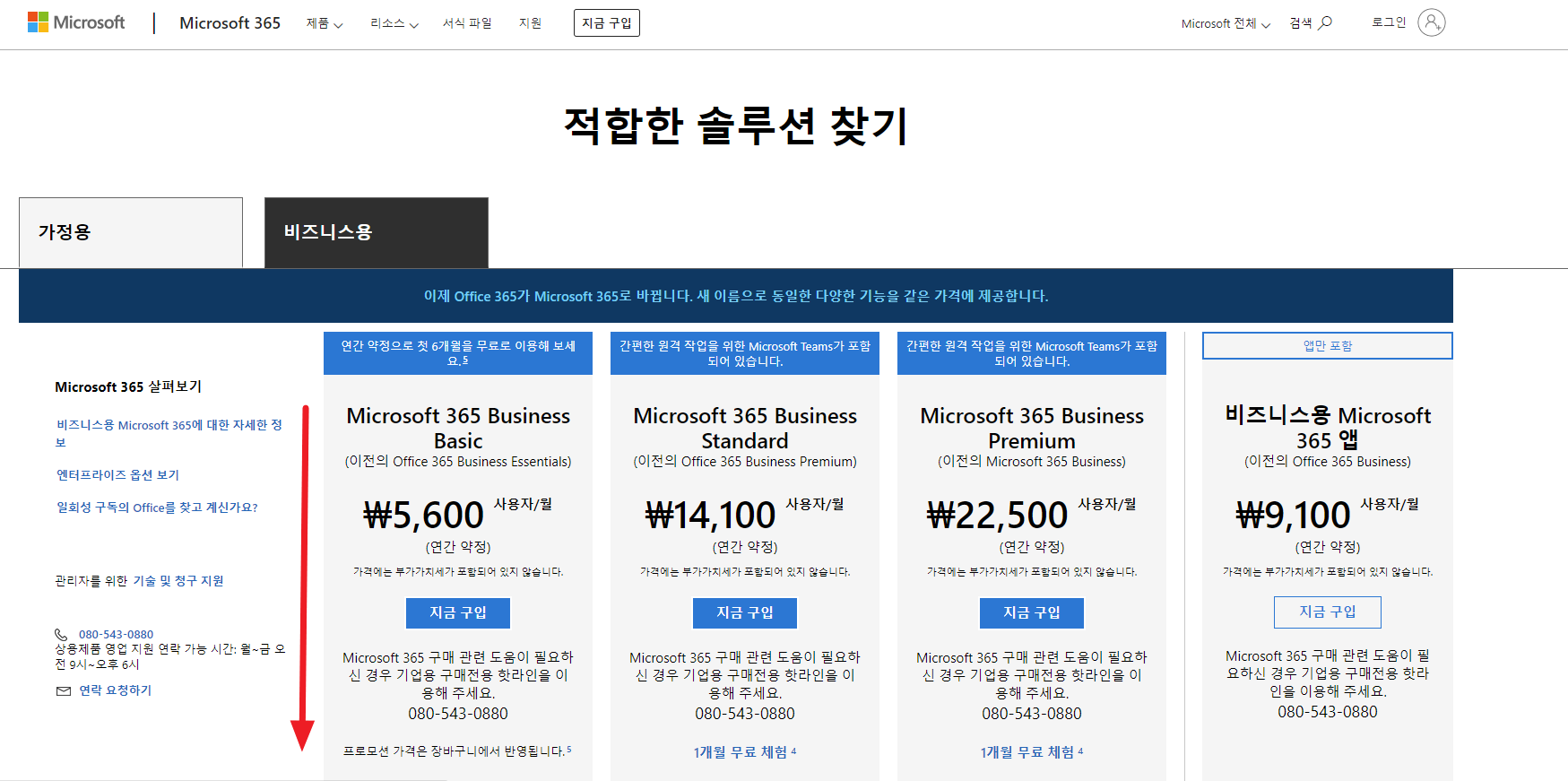Screen dimensions: 1568x781
Task: Click the Microsoft 365 Business Basic title
Action: (x=458, y=428)
